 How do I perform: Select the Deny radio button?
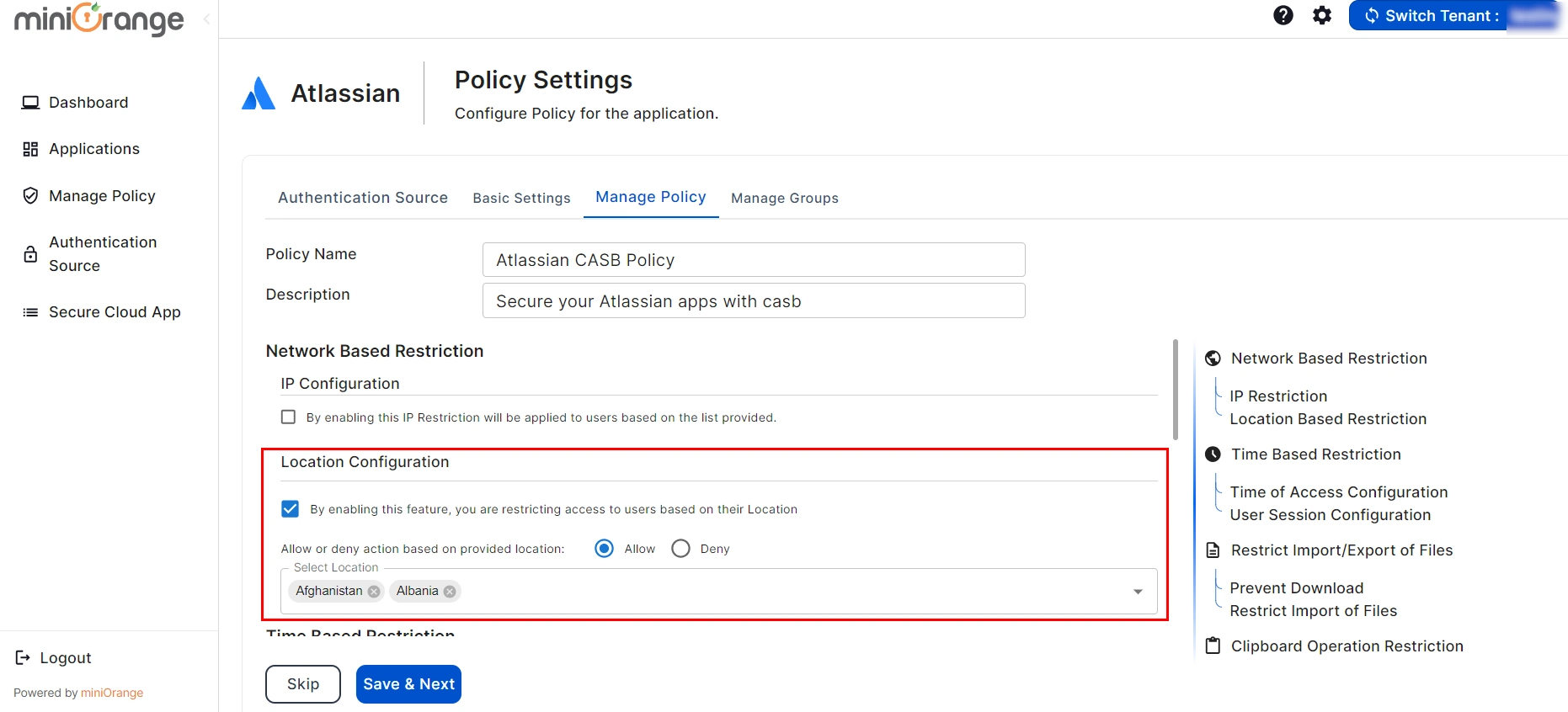680,549
